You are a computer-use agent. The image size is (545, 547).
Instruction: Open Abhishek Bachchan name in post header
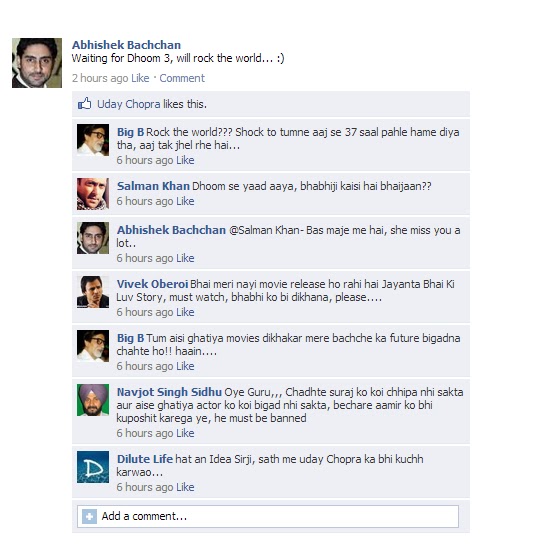(126, 45)
